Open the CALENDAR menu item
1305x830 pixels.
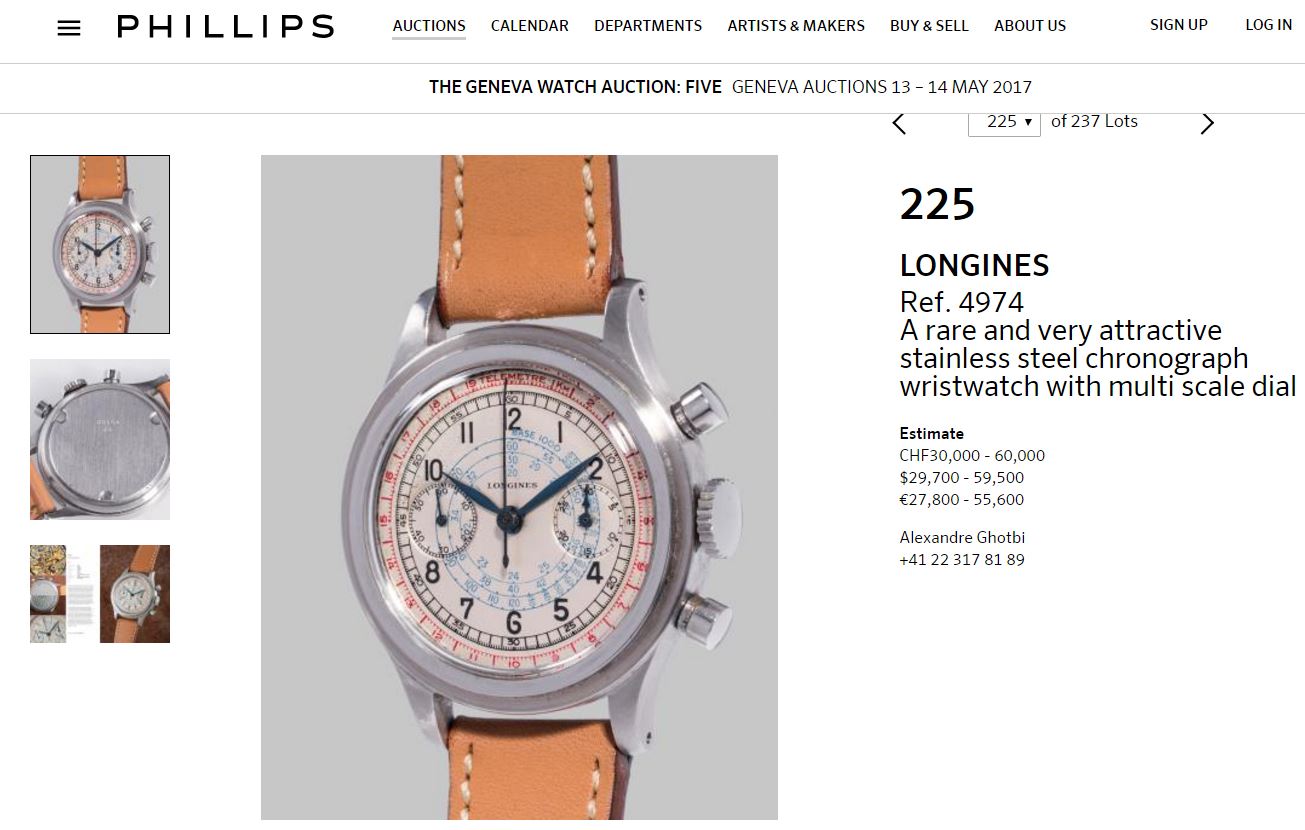coord(530,26)
